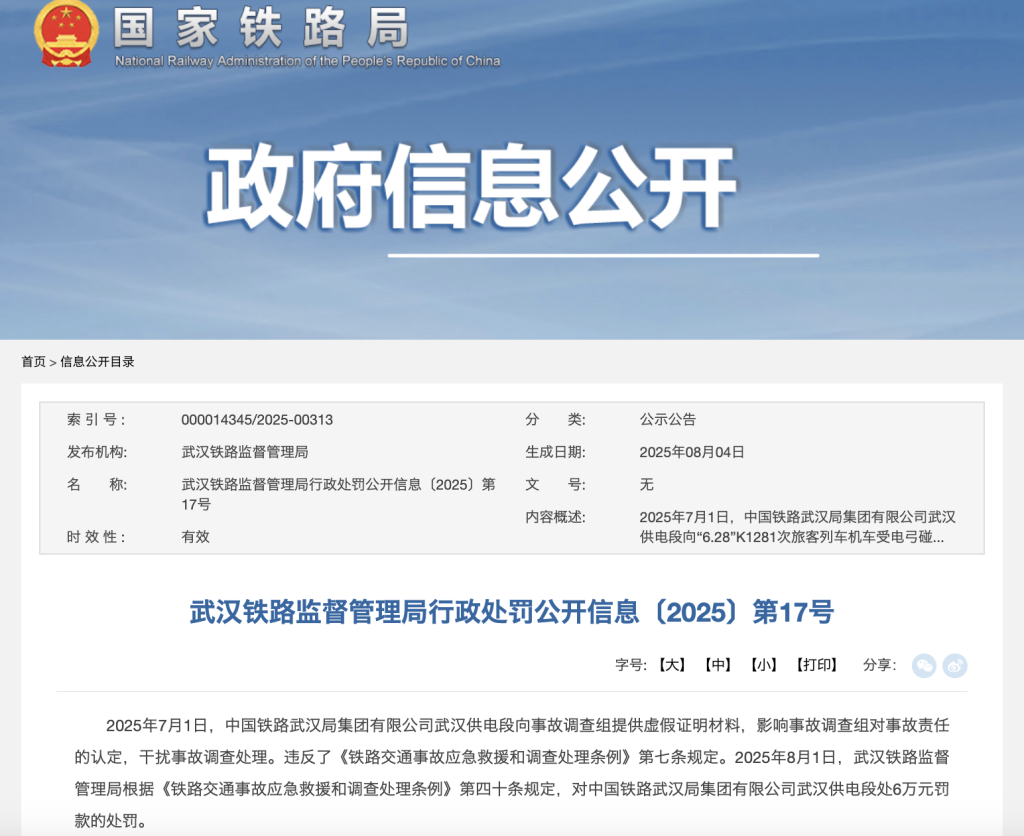Screen dimensions: 1024x836
Task: Share the notice via Weibo icon
Action: click(x=955, y=665)
